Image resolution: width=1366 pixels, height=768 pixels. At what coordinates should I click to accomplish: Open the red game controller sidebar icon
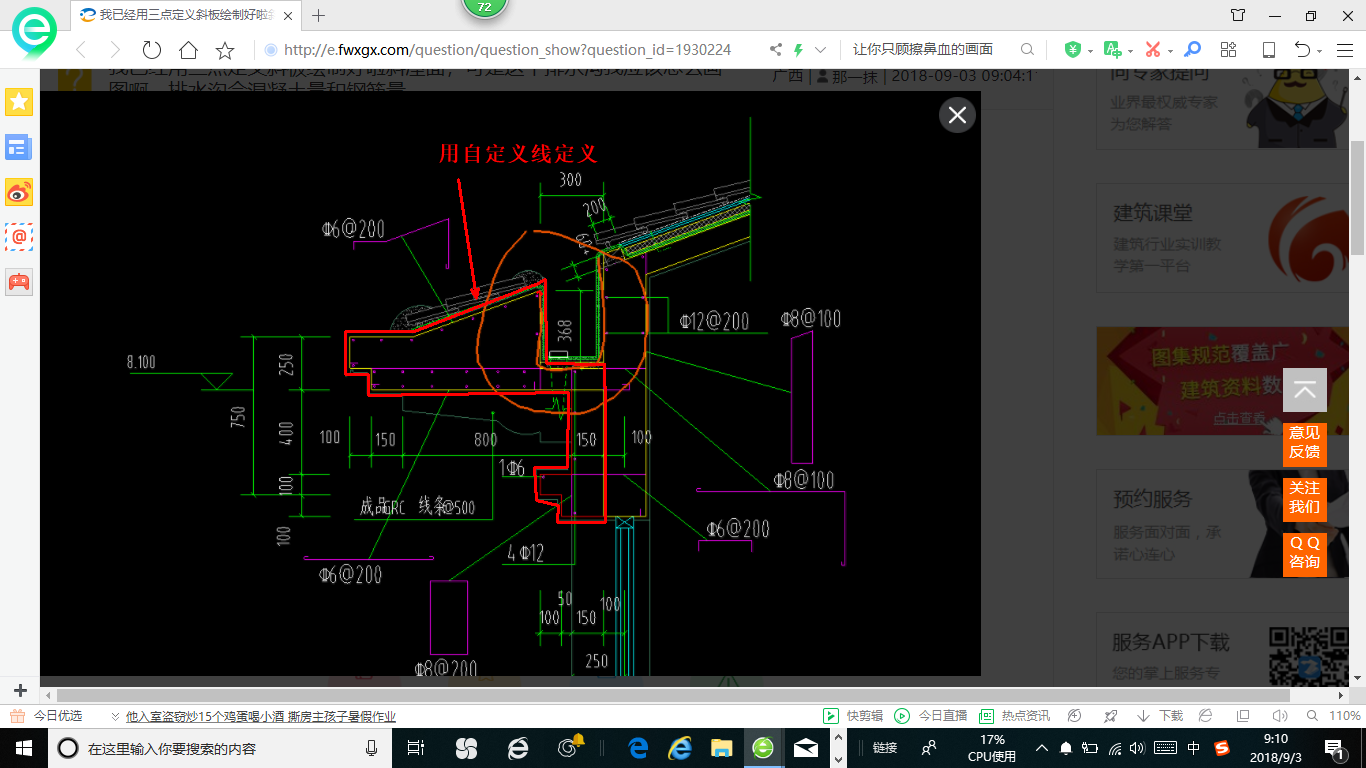click(x=19, y=282)
